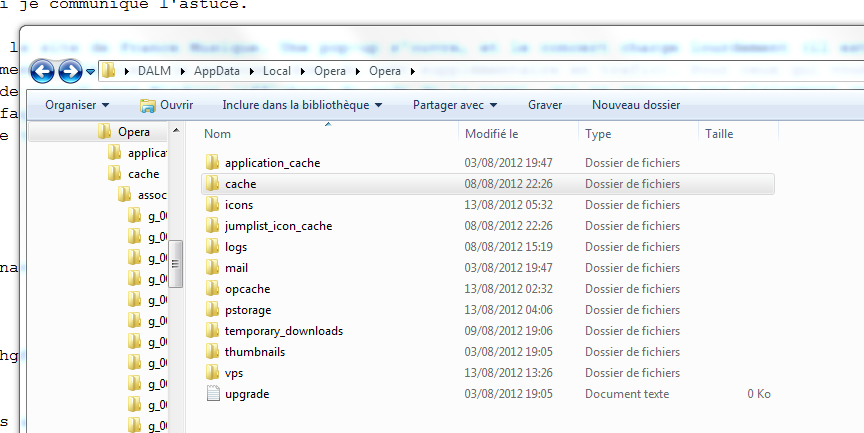Viewport: 864px width, 433px height.
Task: Select the jumplist_icon_cache folder icon
Action: (213, 225)
